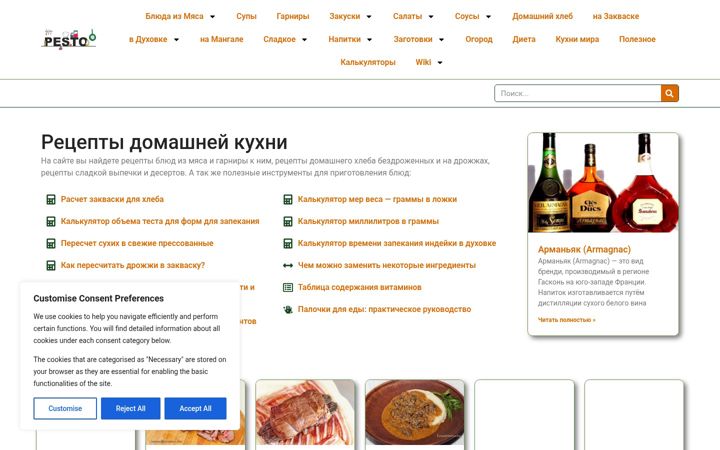Expand the Салаты dropdown arrow

431,17
